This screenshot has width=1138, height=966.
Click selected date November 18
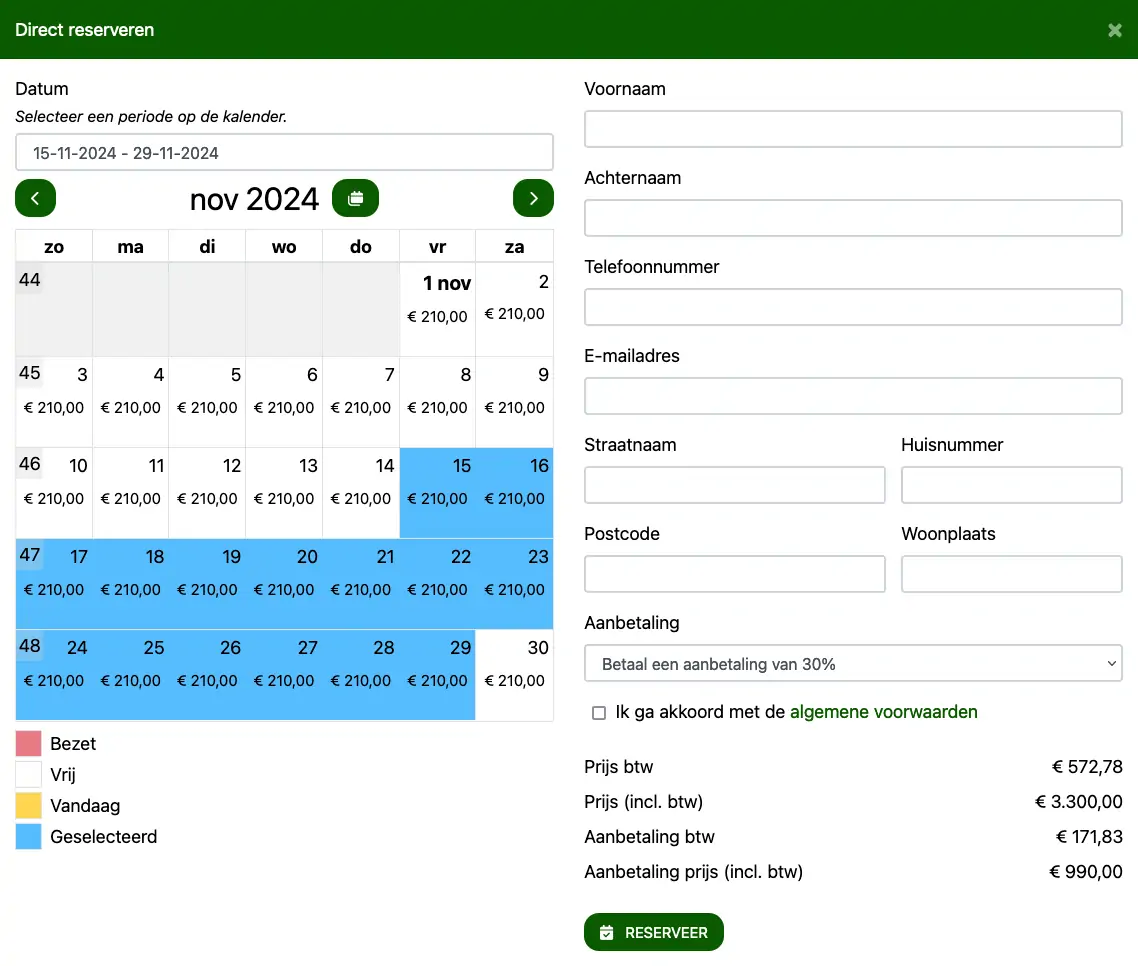coord(131,584)
